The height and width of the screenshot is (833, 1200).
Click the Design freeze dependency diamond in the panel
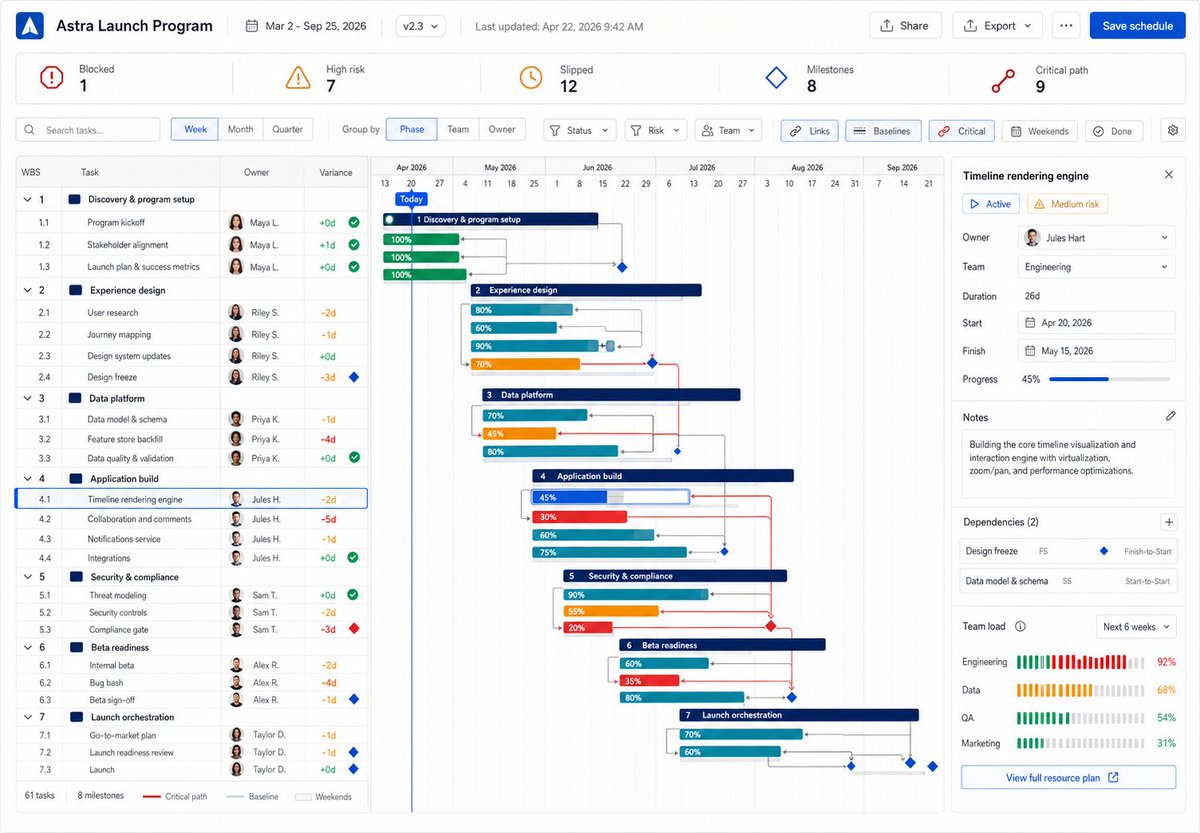pyautogui.click(x=1104, y=551)
